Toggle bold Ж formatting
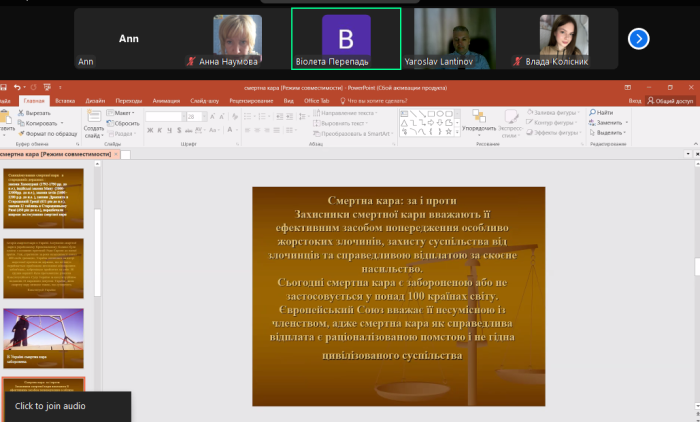The image size is (700, 422). [x=150, y=131]
